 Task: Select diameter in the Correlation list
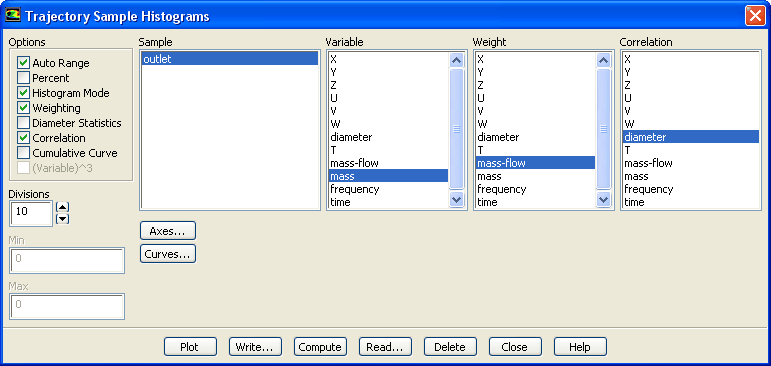tap(691, 137)
